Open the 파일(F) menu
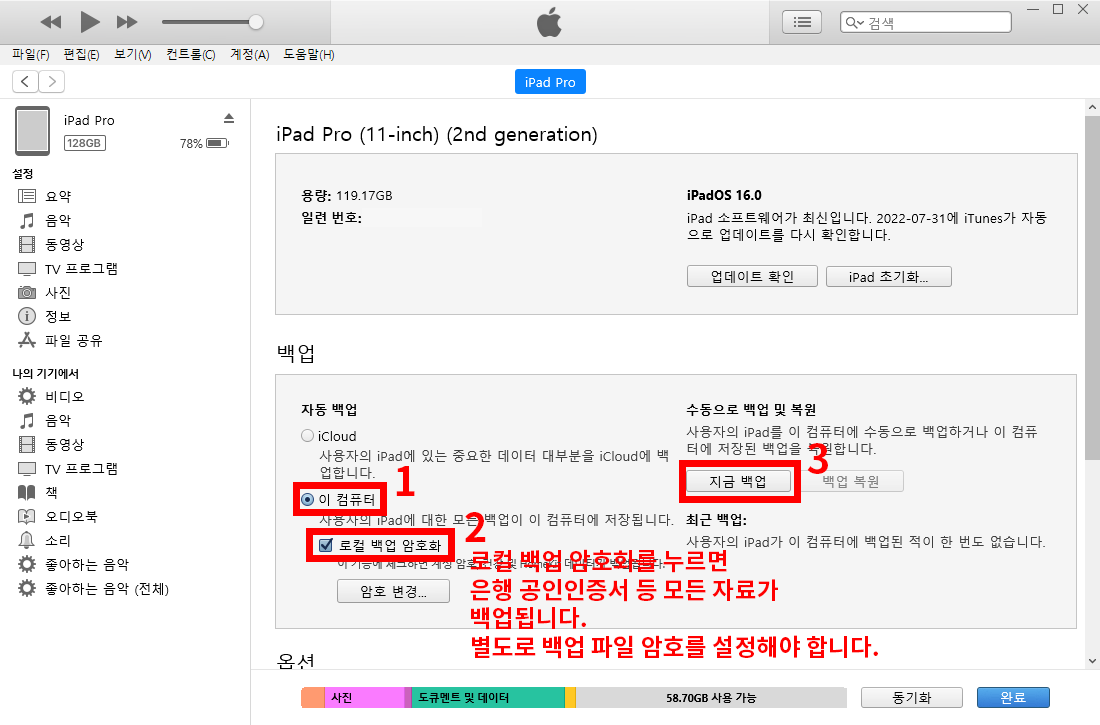 click(31, 54)
